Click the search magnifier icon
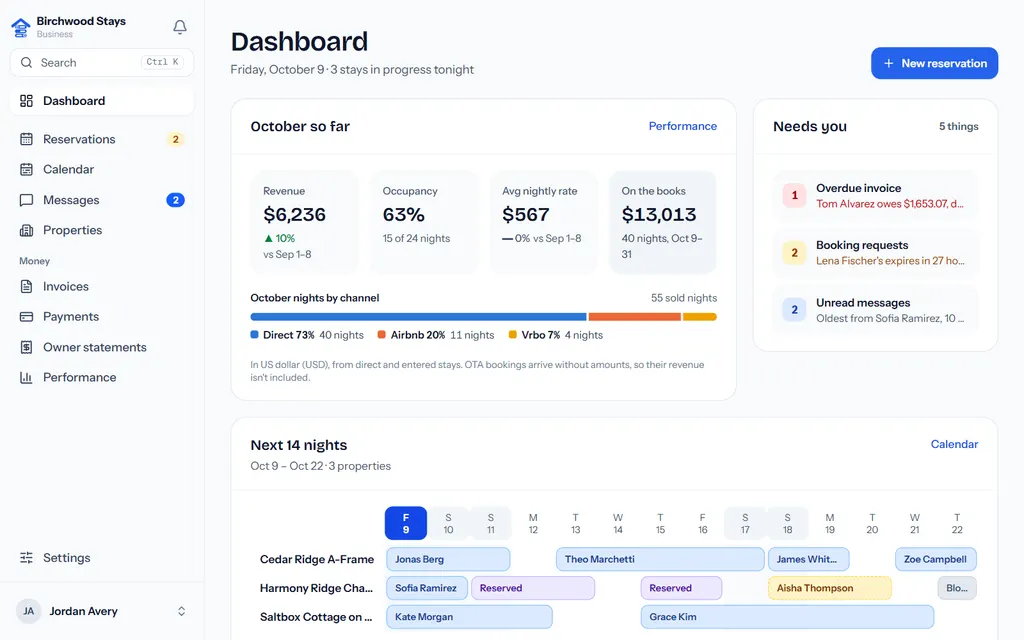This screenshot has width=1024, height=640. coord(26,63)
